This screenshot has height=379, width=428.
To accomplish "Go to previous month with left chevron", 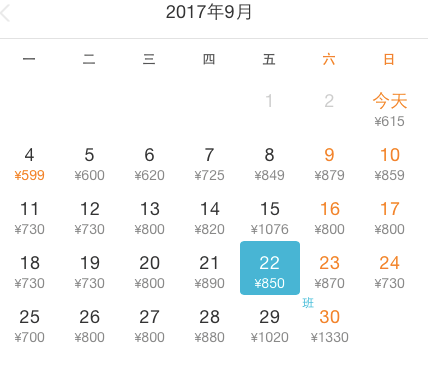I will (x=5, y=13).
